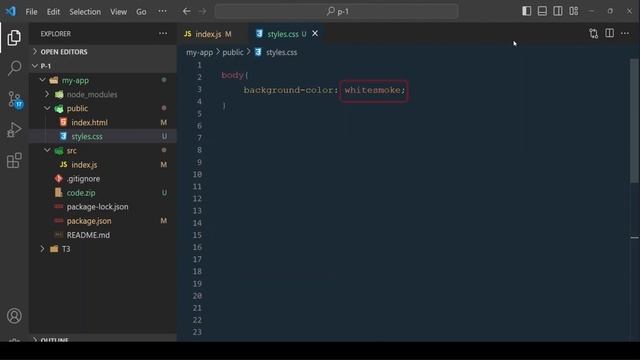This screenshot has height=360, width=640.
Task: Click the background-color property text
Action: [x=289, y=90]
